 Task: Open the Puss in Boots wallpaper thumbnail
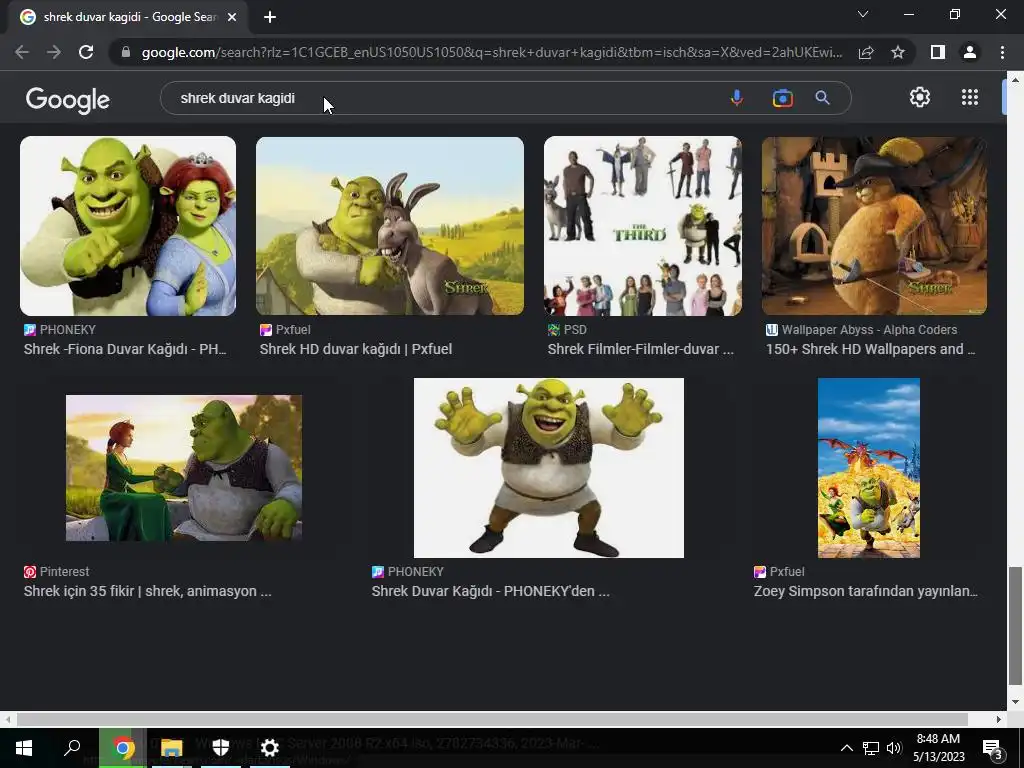click(874, 226)
